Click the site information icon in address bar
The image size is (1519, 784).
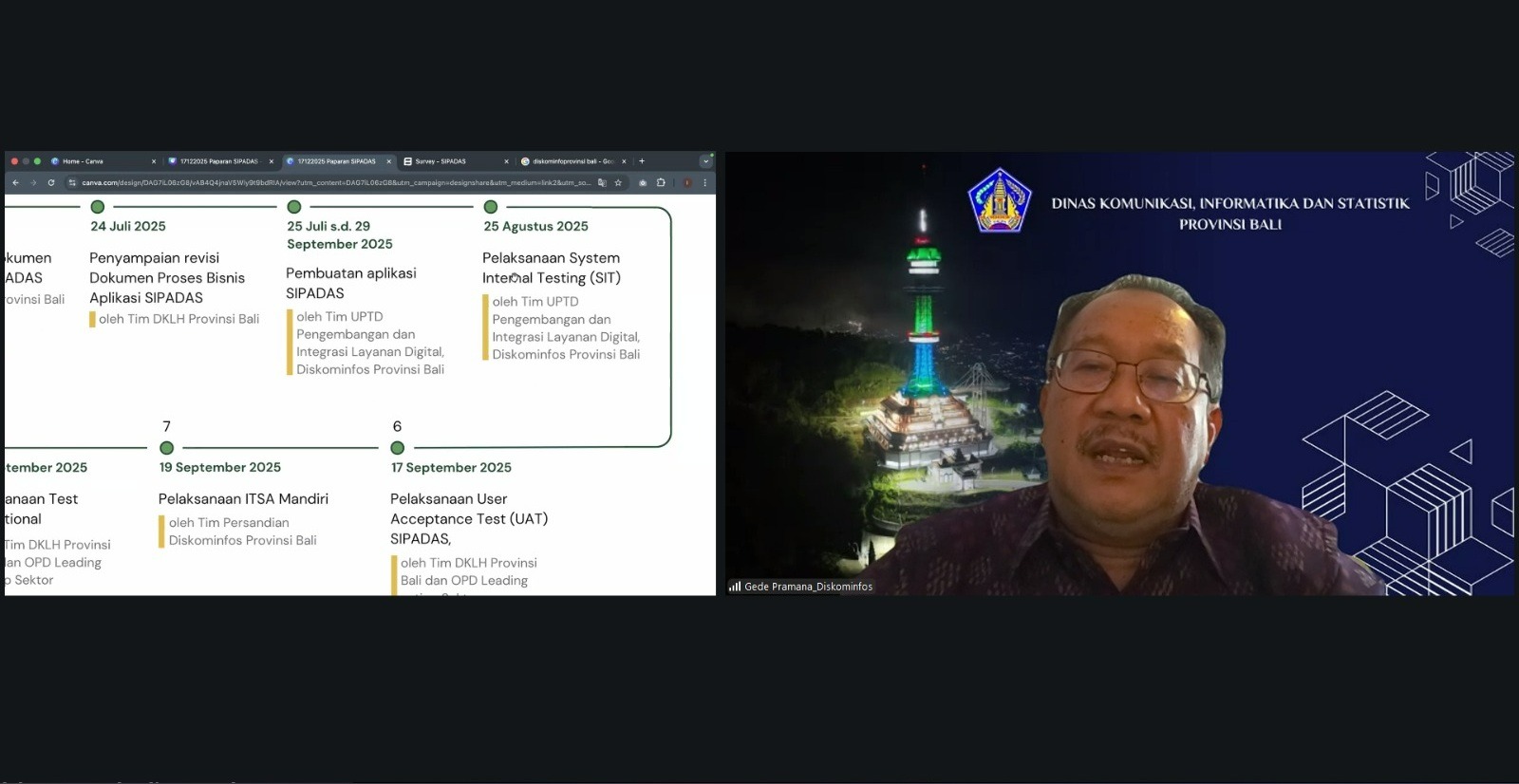point(72,183)
